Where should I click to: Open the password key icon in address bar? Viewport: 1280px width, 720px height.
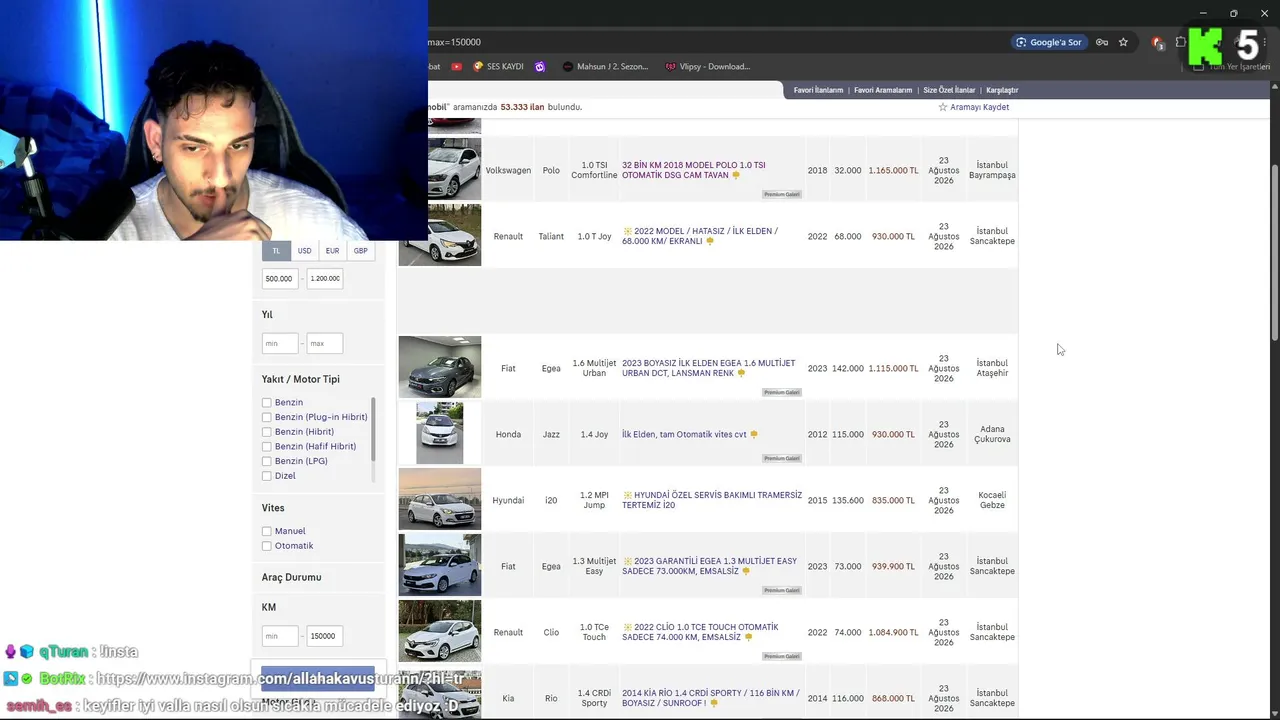[1102, 42]
